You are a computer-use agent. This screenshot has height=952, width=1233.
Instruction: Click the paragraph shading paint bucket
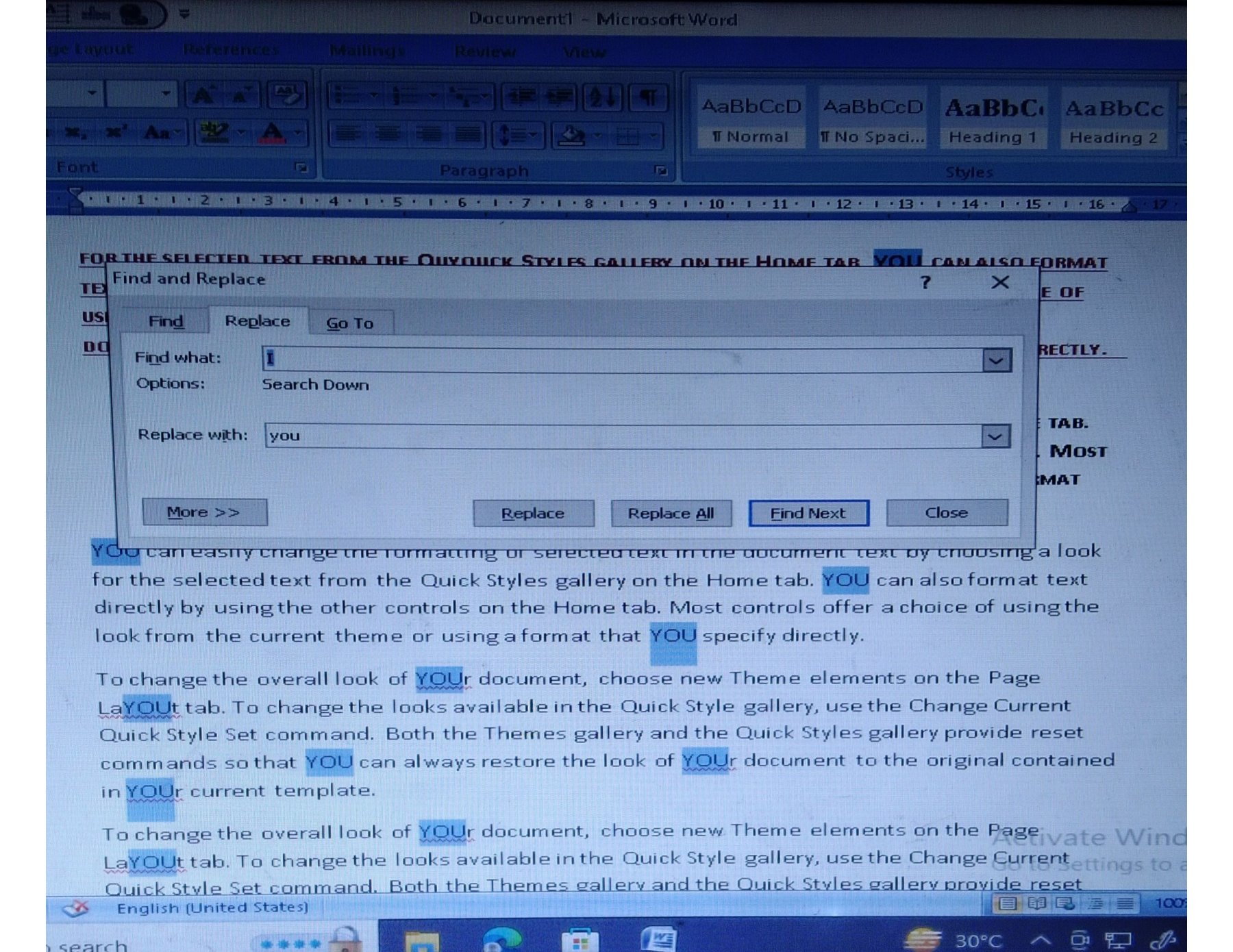tap(571, 136)
